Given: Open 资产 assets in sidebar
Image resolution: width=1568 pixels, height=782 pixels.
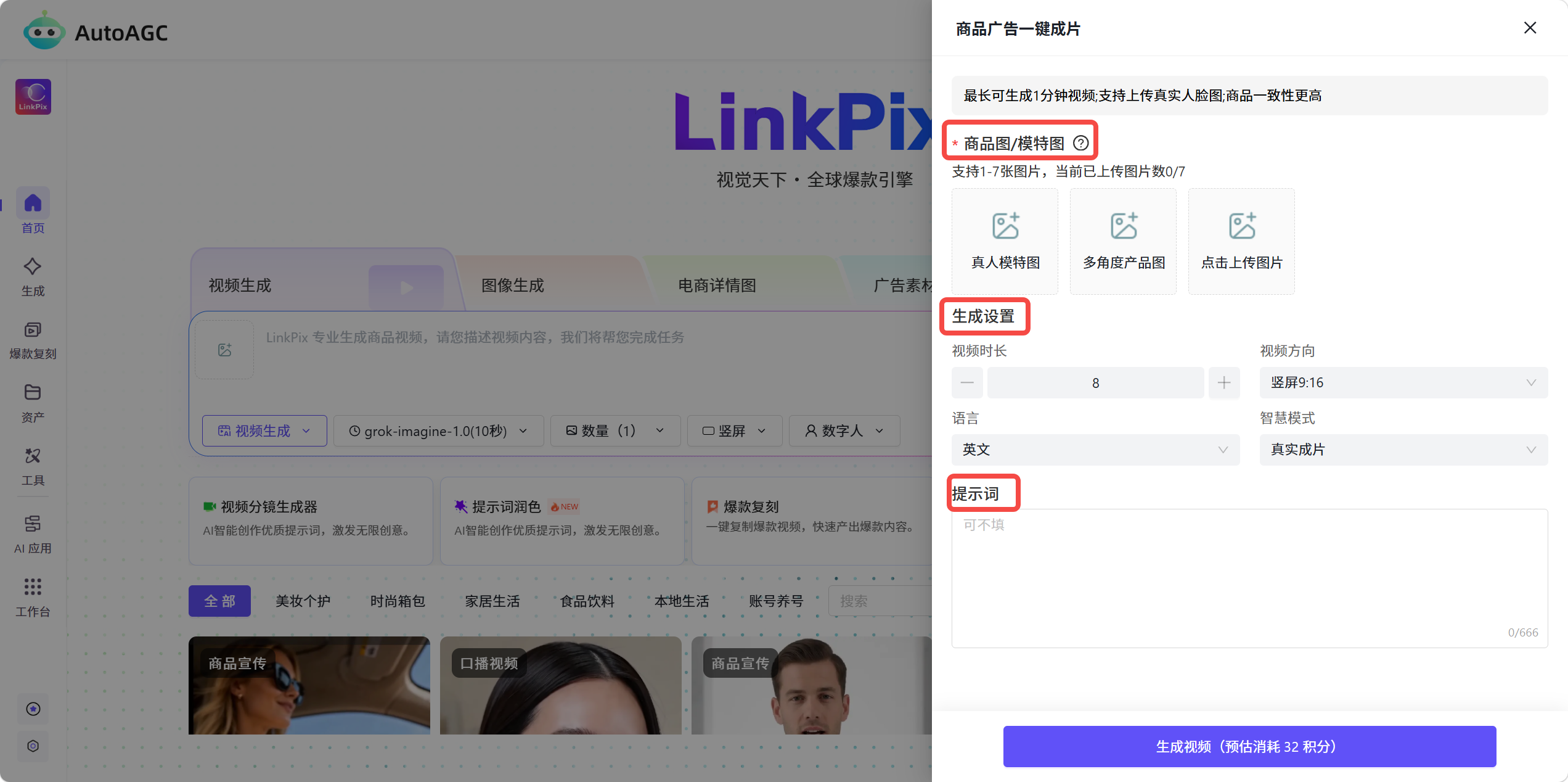Looking at the screenshot, I should 33,403.
